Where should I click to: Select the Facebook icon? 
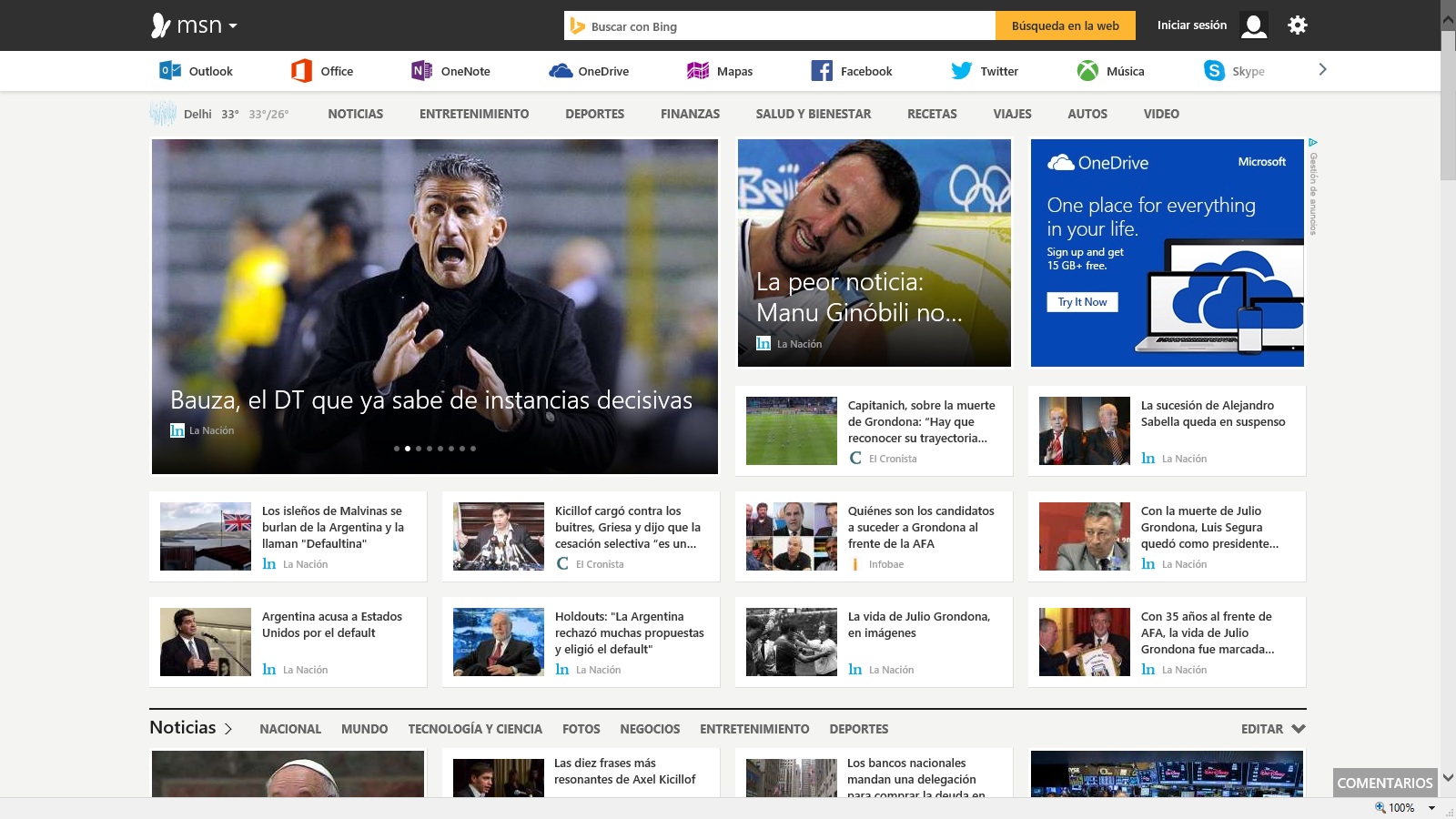click(x=824, y=70)
